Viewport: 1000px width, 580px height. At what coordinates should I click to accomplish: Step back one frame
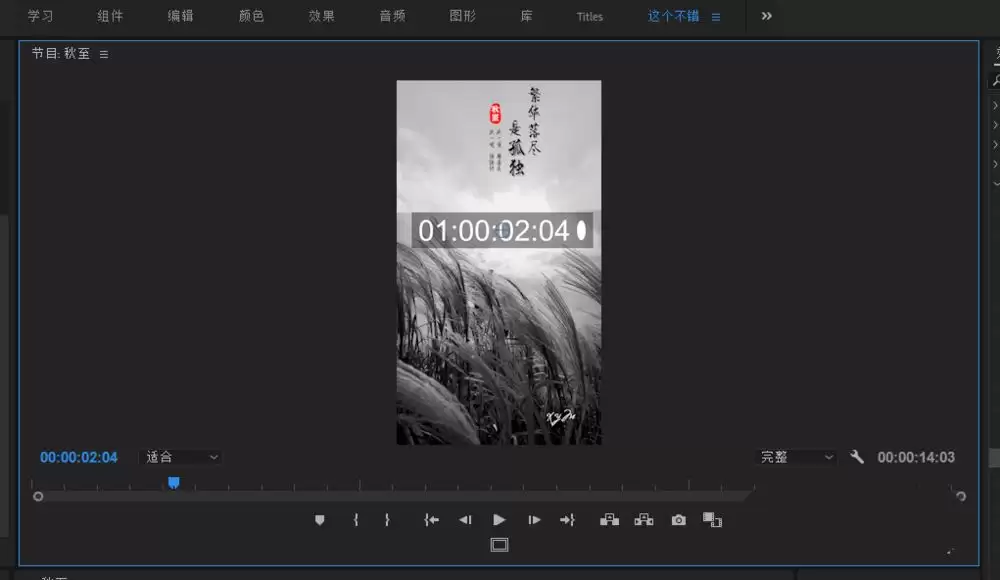point(465,520)
